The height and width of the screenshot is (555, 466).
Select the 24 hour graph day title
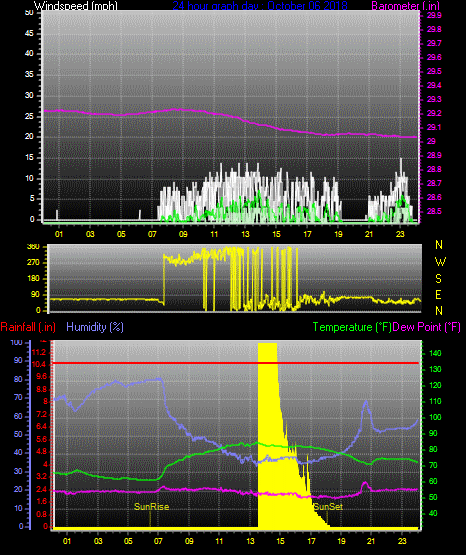click(x=260, y=6)
